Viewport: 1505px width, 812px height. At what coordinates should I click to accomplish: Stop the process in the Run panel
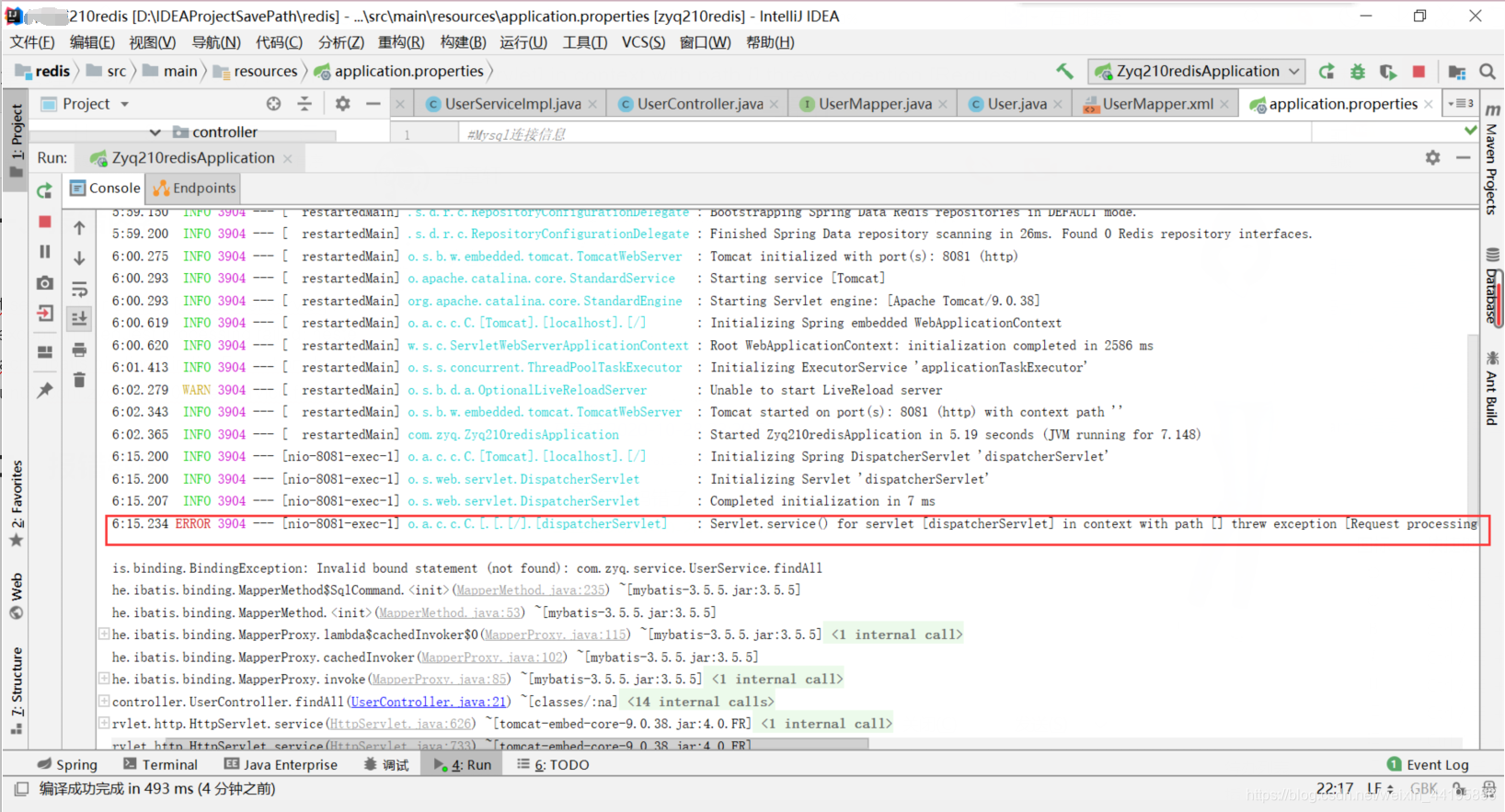[x=44, y=222]
